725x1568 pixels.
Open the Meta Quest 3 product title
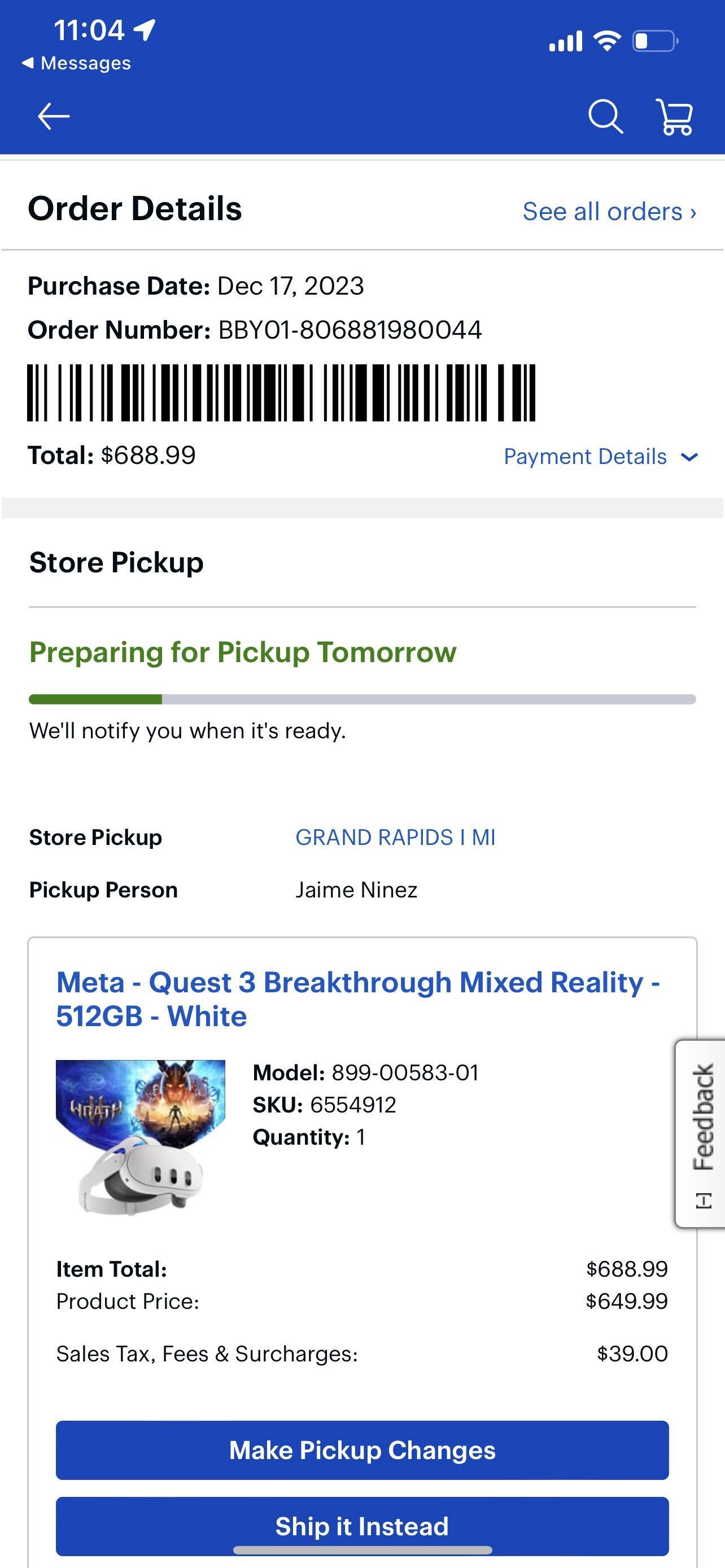358,999
